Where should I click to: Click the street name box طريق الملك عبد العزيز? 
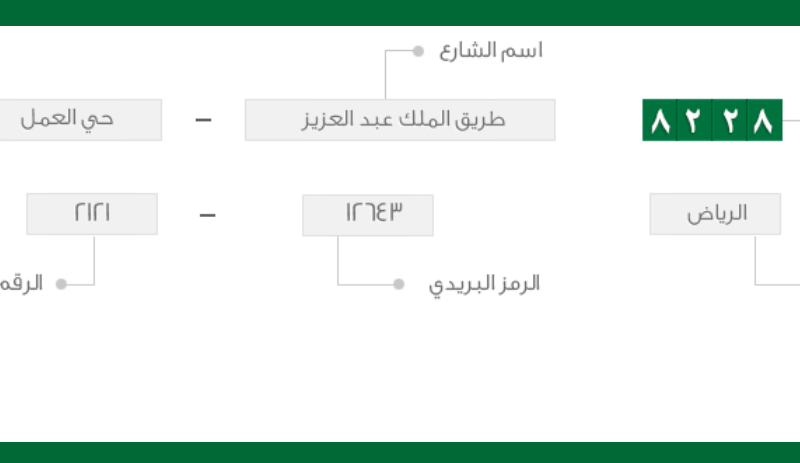click(400, 120)
